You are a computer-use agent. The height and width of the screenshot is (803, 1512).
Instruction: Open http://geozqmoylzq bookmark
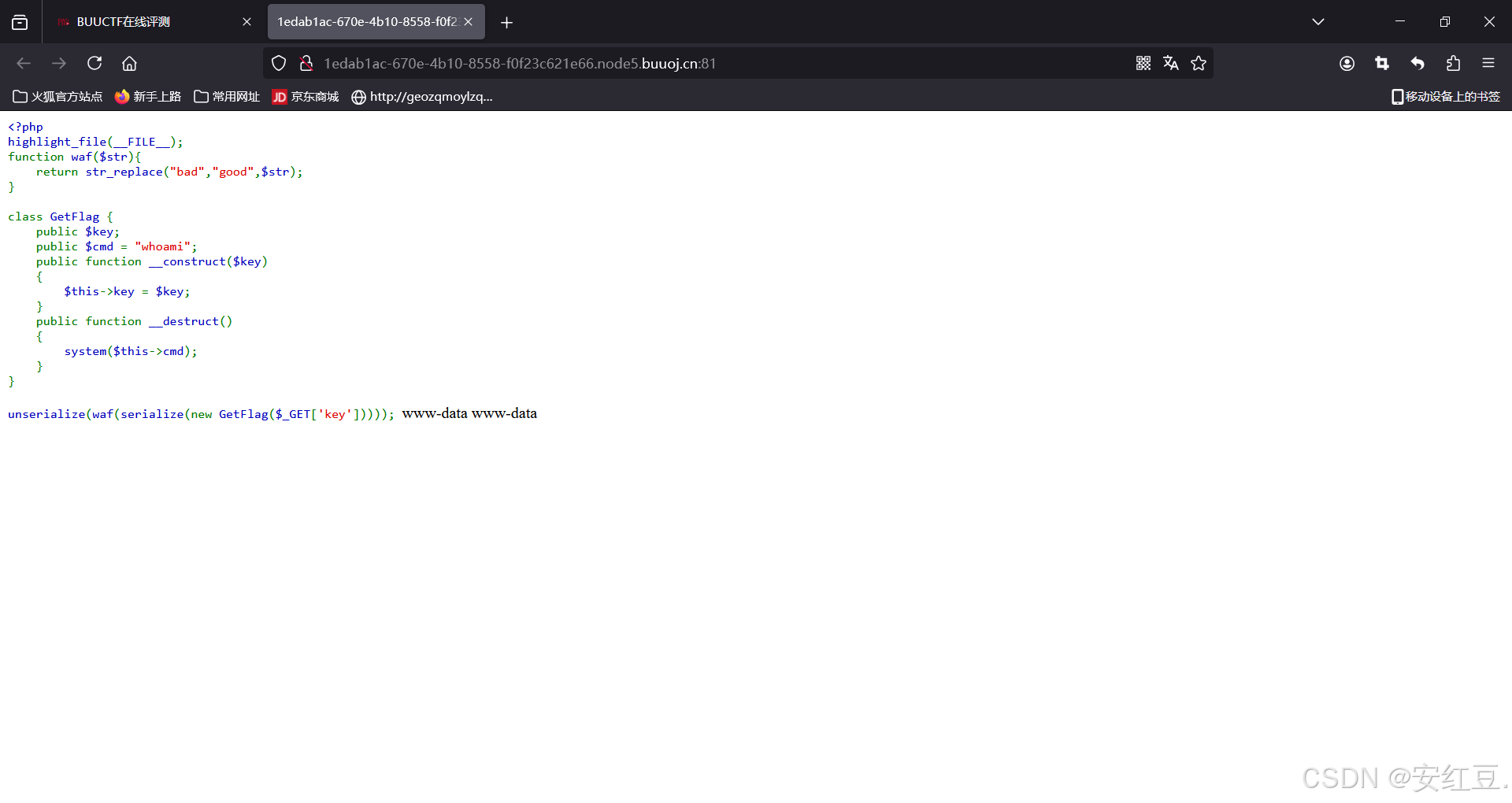(x=422, y=97)
